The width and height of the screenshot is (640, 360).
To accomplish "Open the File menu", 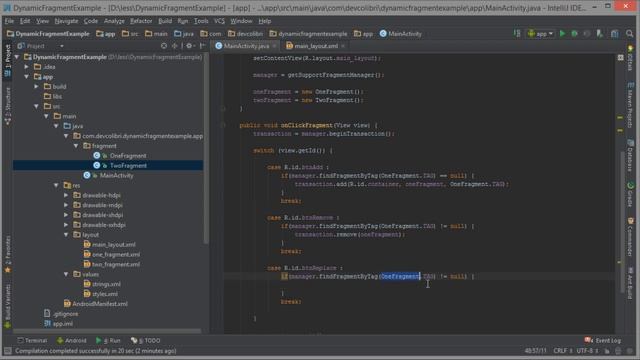I will pyautogui.click(x=9, y=21).
